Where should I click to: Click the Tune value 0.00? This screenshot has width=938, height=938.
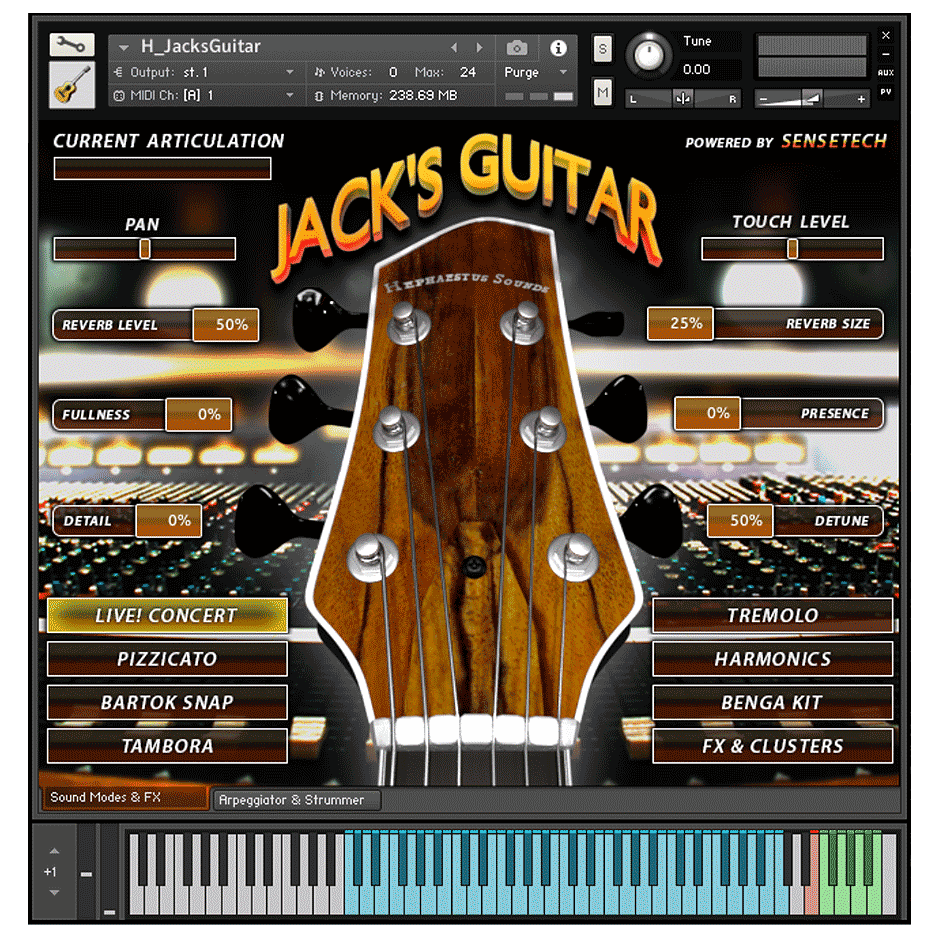tap(697, 69)
